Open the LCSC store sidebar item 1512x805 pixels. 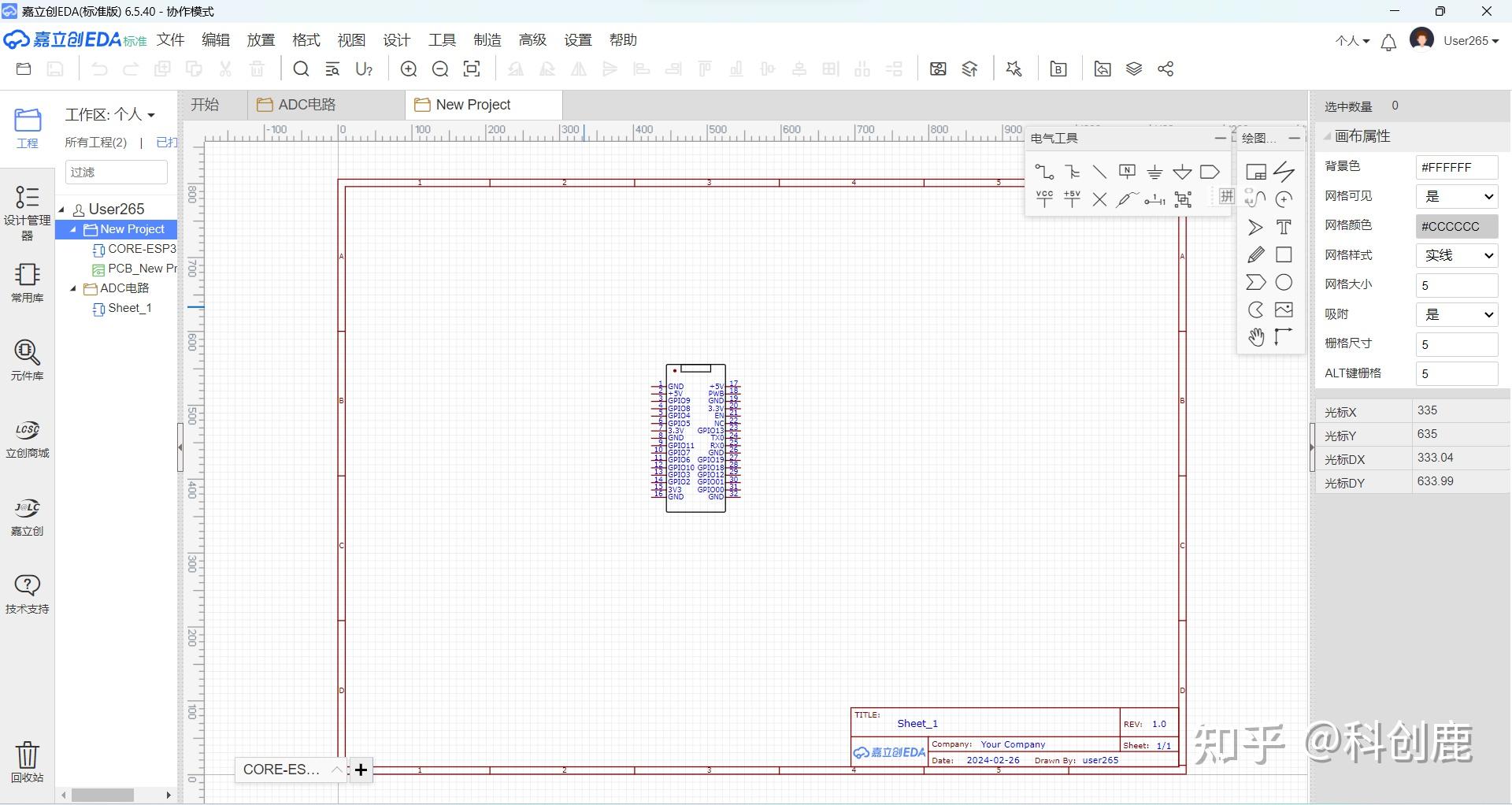pos(27,438)
